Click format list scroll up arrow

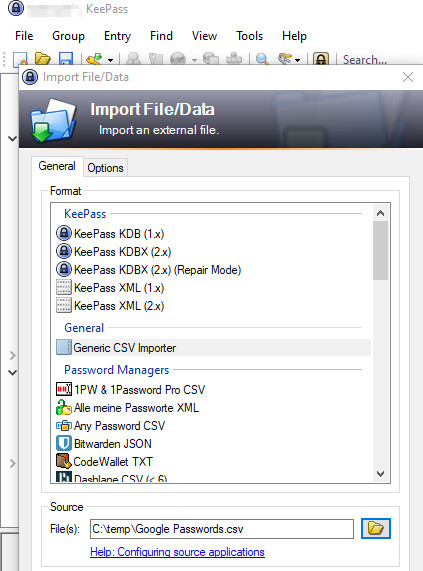coord(380,213)
